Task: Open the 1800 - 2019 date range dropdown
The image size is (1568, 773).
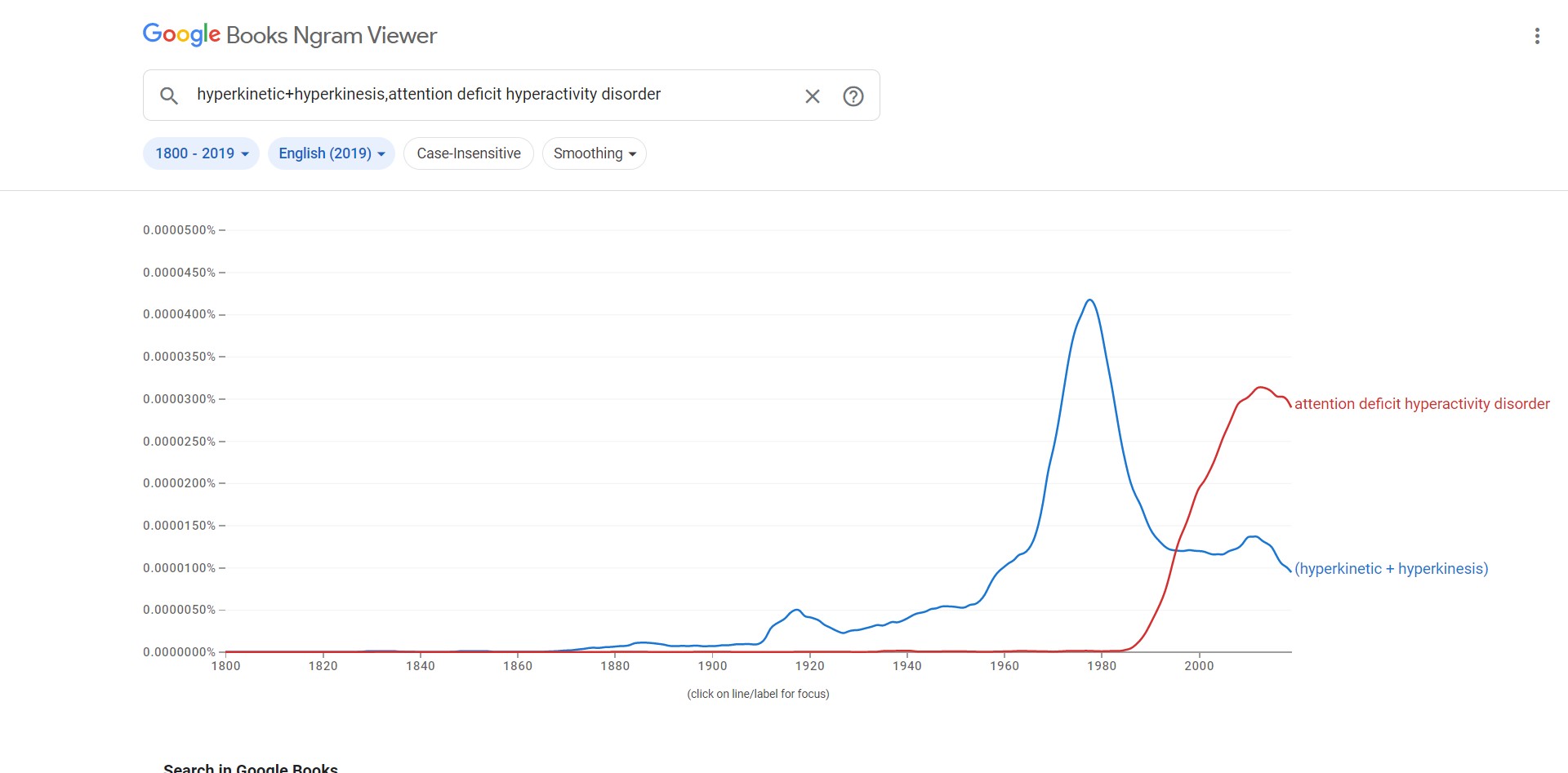Action: pos(201,153)
